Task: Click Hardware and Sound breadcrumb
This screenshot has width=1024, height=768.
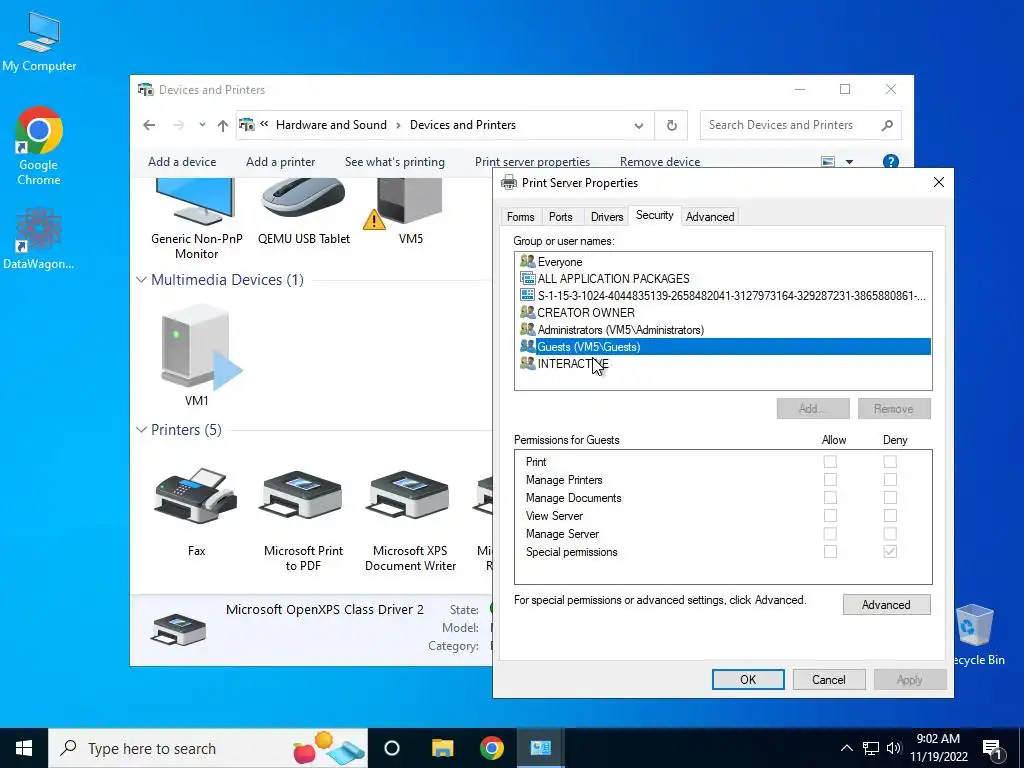Action: point(331,125)
